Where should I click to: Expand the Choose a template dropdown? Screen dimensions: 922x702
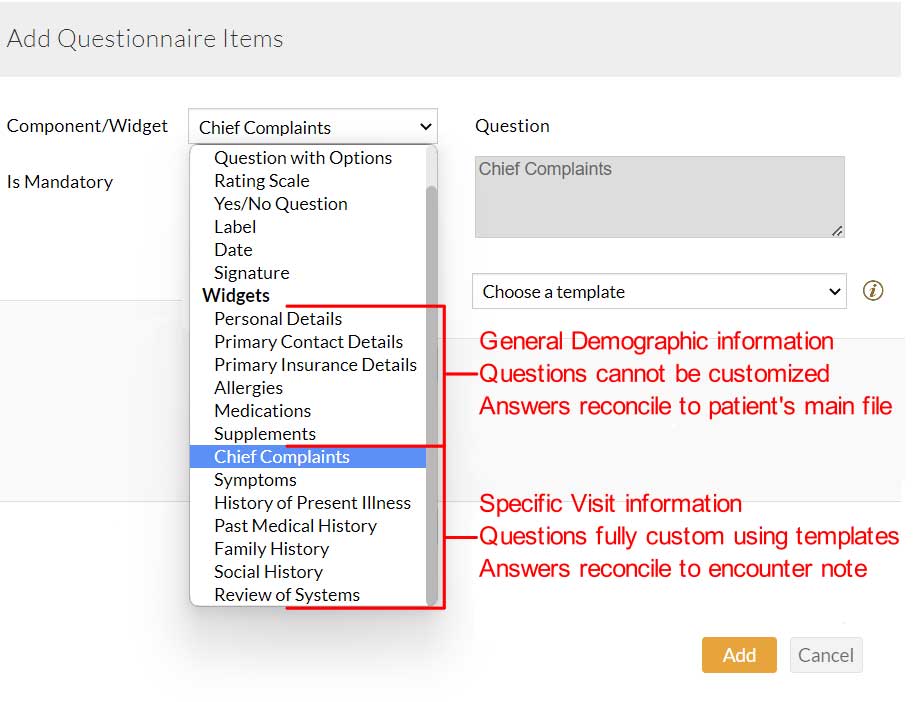pos(659,292)
